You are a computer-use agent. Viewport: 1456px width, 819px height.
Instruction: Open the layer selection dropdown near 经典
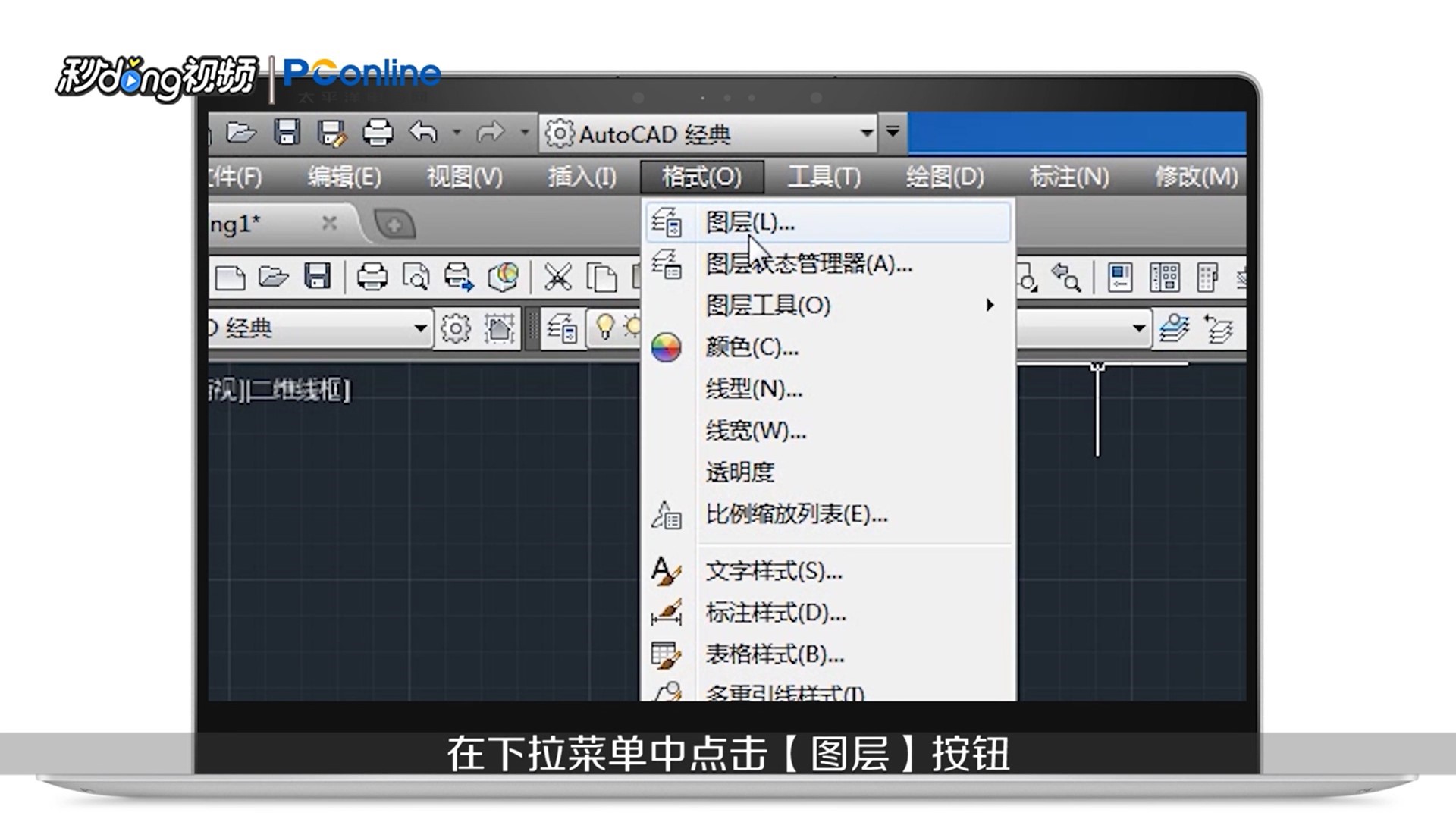(x=422, y=328)
